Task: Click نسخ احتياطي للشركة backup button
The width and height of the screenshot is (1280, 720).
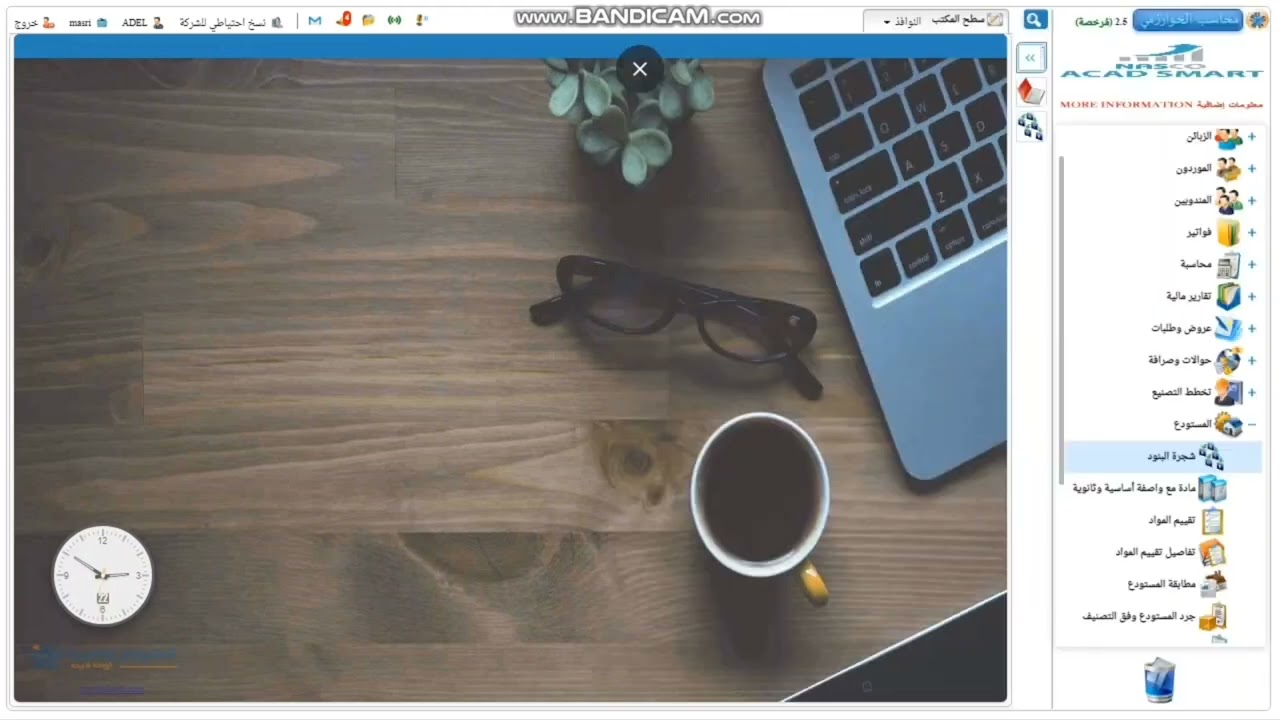Action: pos(230,22)
